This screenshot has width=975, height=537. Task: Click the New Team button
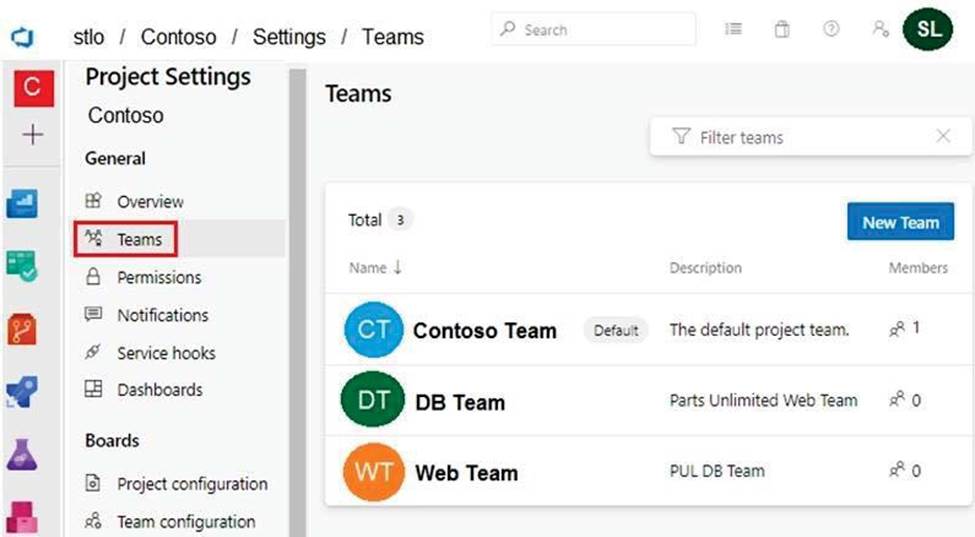coord(900,222)
